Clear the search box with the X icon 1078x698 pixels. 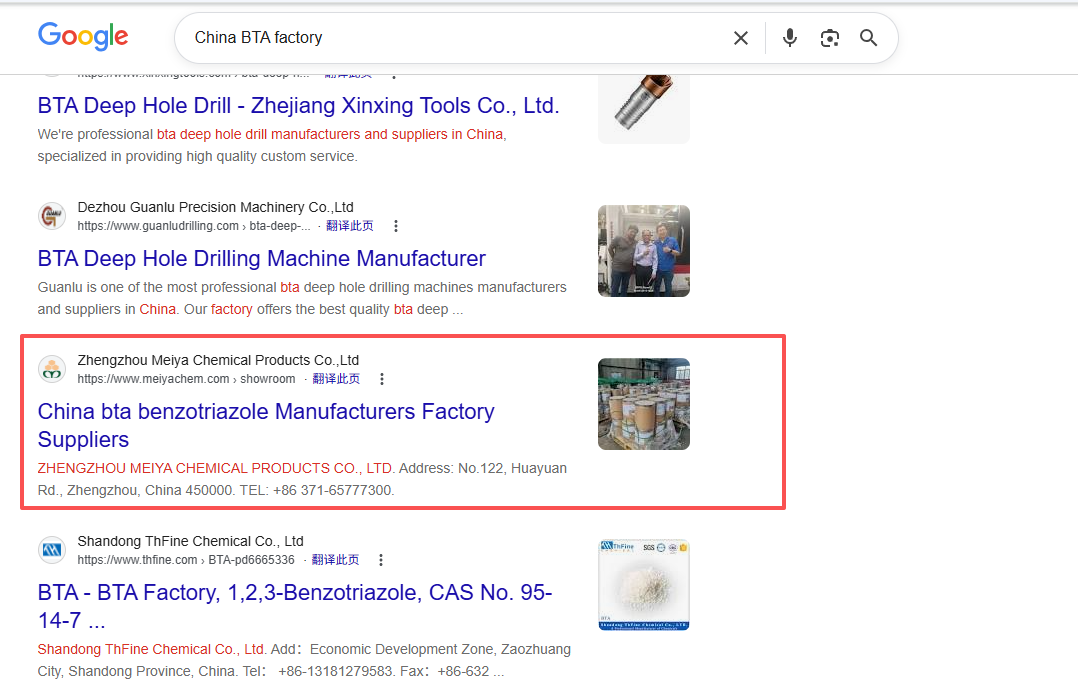pyautogui.click(x=740, y=38)
